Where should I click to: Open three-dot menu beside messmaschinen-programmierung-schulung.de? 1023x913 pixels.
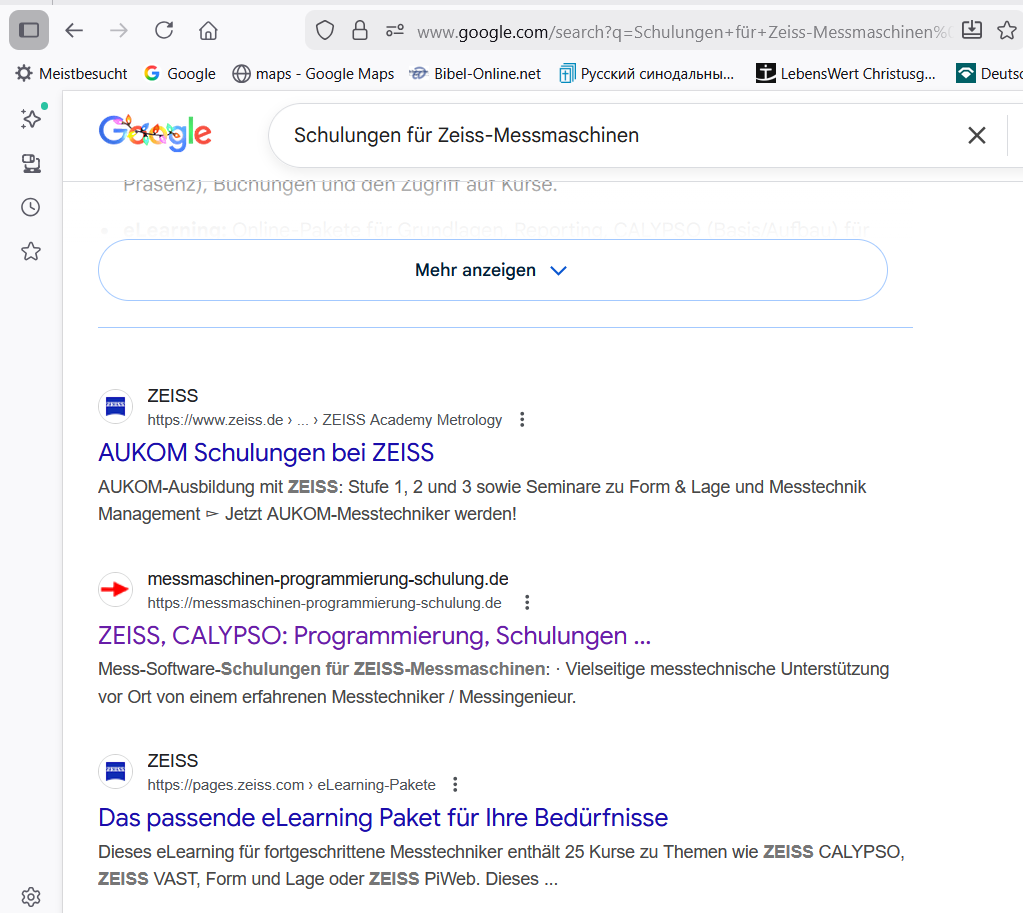coord(528,603)
